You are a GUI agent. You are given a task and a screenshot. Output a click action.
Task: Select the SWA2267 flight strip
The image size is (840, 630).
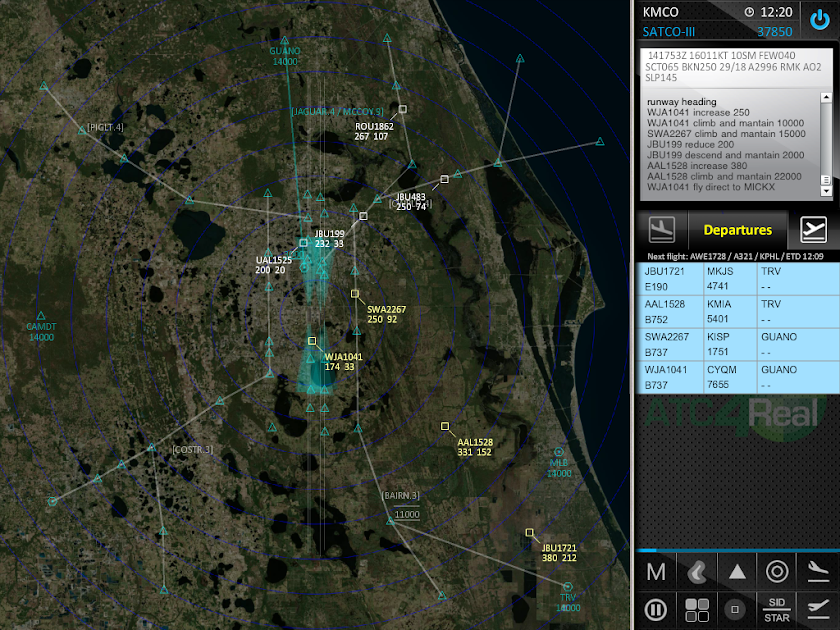[737, 344]
